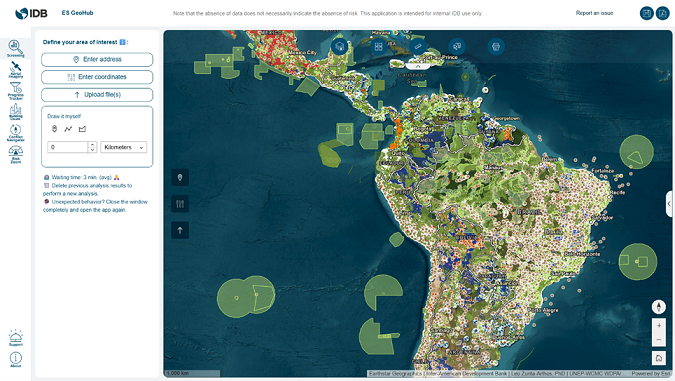The width and height of the screenshot is (675, 381).
Task: Click the Report an issue link
Action: (594, 13)
